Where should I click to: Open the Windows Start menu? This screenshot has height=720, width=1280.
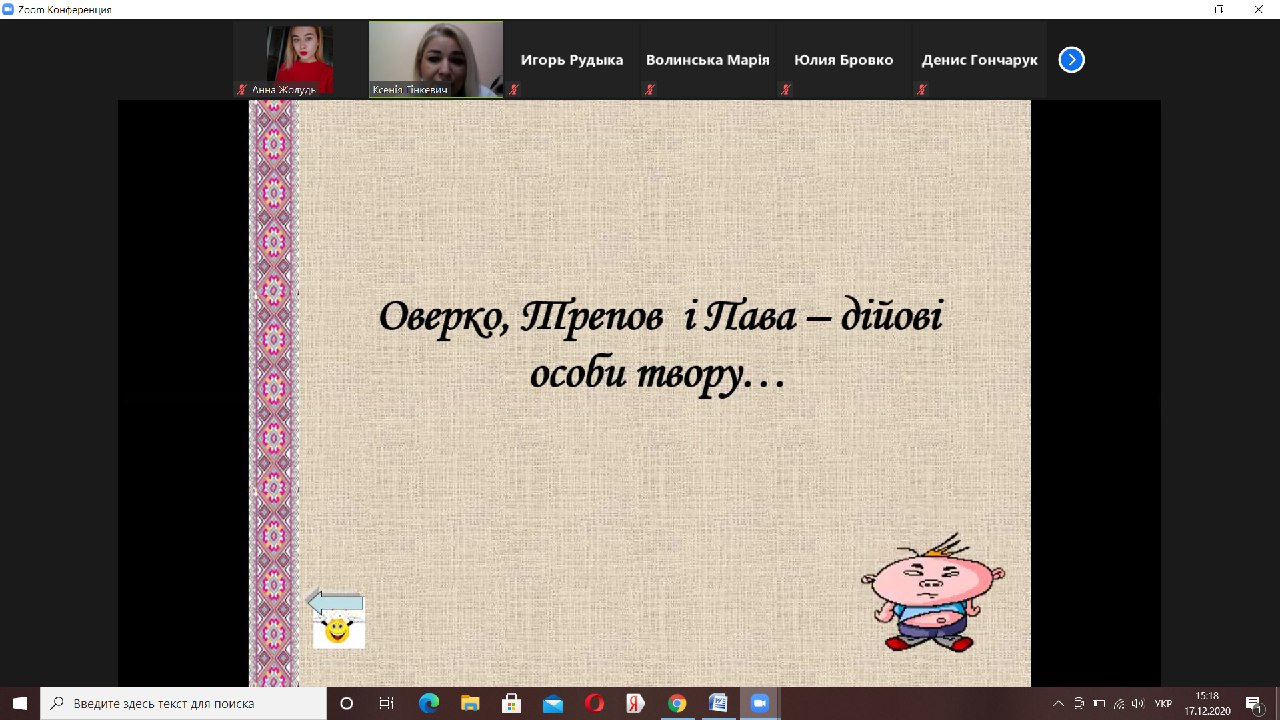coord(20,703)
